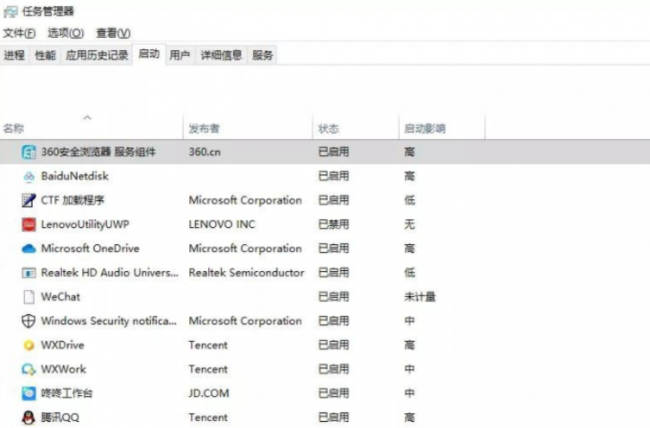Click the blank WeChat file icon
This screenshot has height=428, width=650.
(x=29, y=297)
